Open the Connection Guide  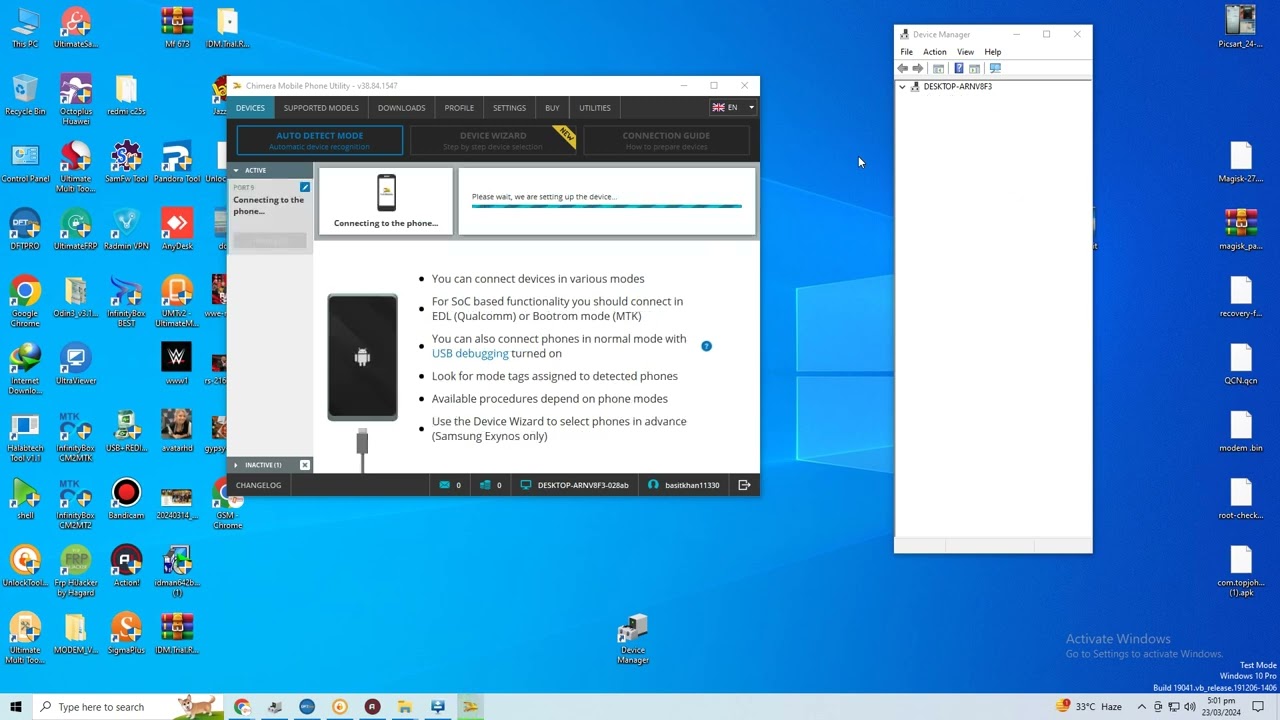(666, 140)
